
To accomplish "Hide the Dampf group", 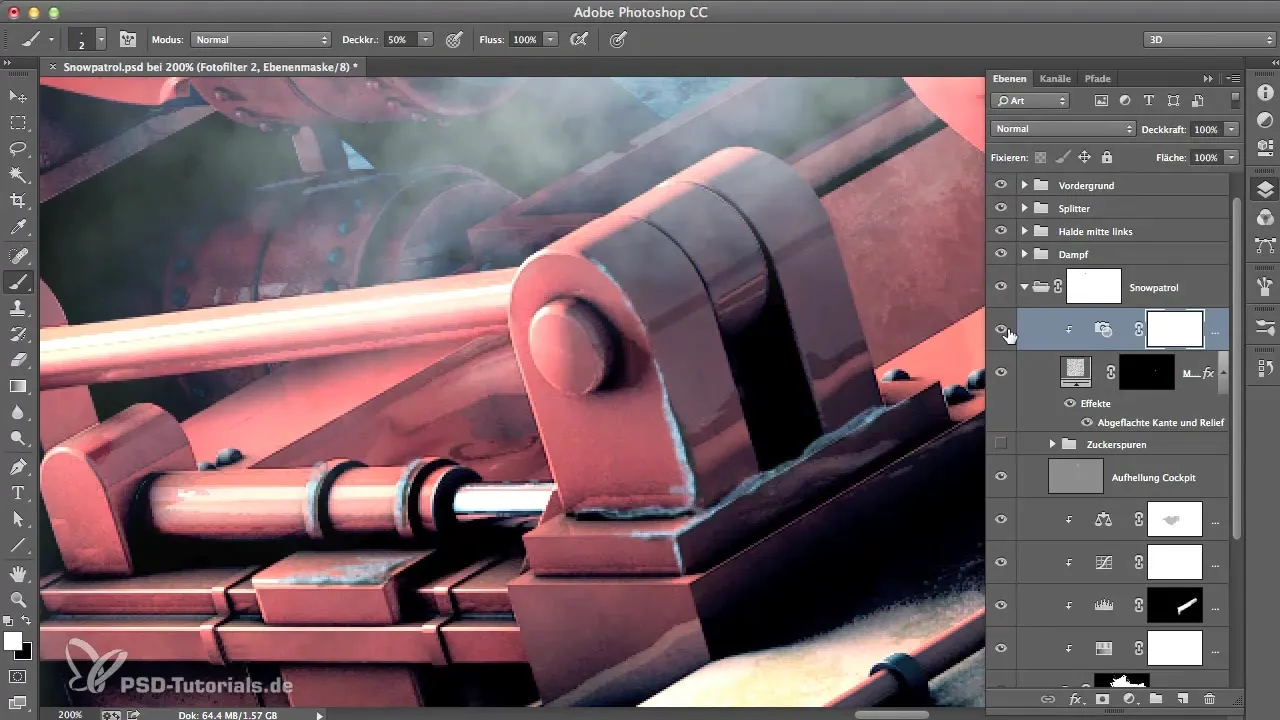I will click(1001, 254).
